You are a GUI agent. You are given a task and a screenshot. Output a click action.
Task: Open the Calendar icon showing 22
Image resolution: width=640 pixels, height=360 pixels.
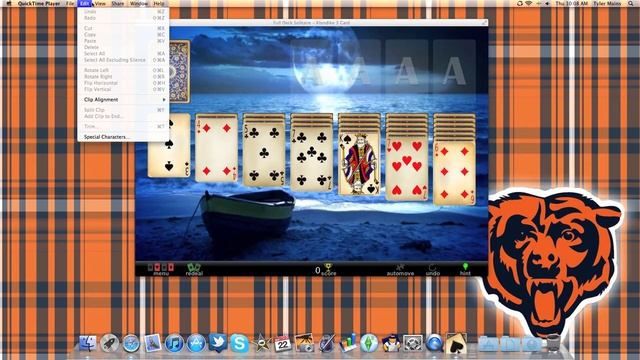(x=283, y=343)
